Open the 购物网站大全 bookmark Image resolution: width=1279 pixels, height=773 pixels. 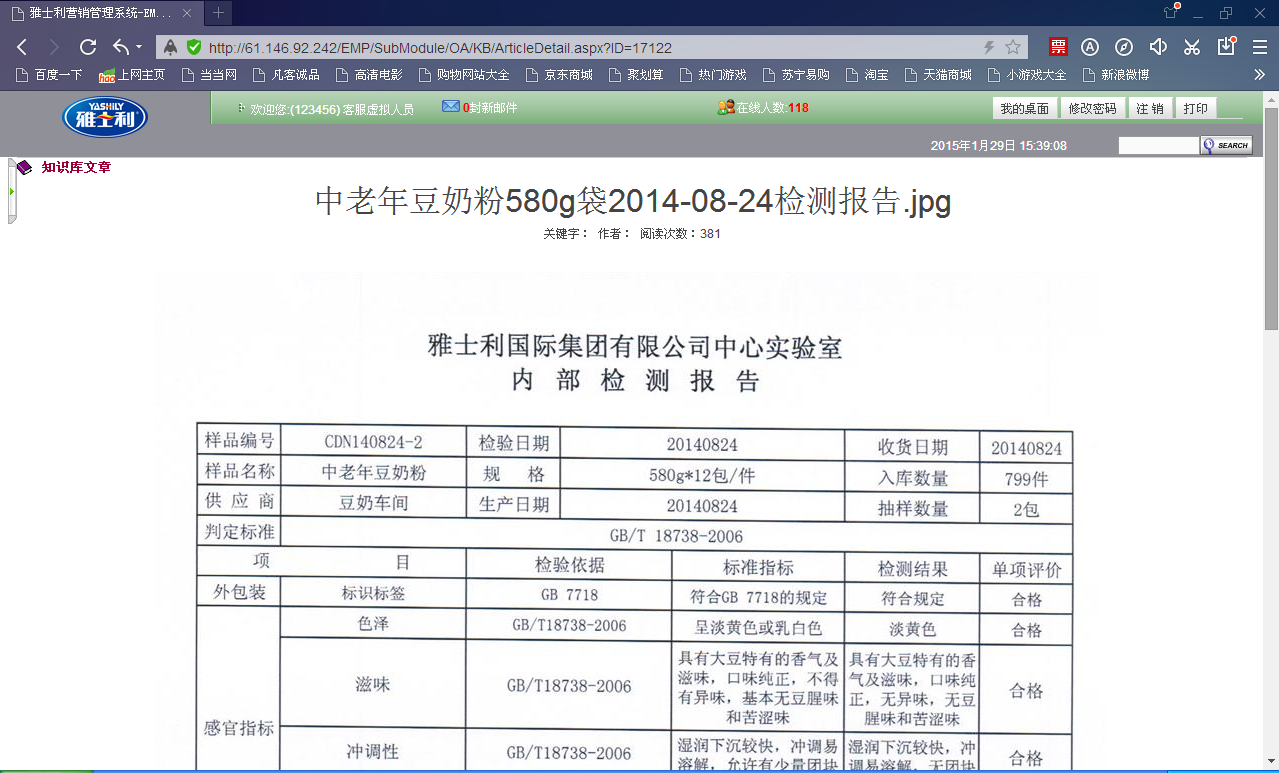pos(465,75)
